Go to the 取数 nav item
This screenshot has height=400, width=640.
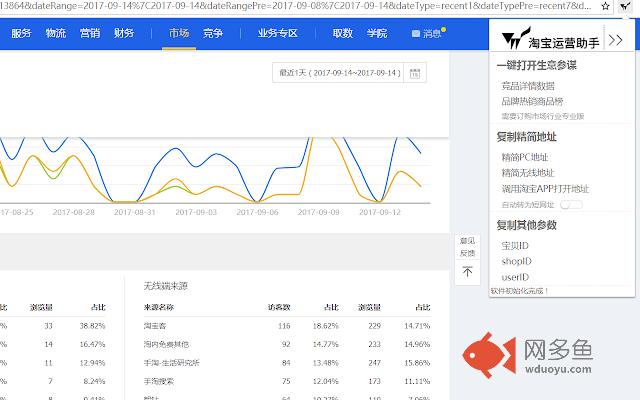(342, 33)
